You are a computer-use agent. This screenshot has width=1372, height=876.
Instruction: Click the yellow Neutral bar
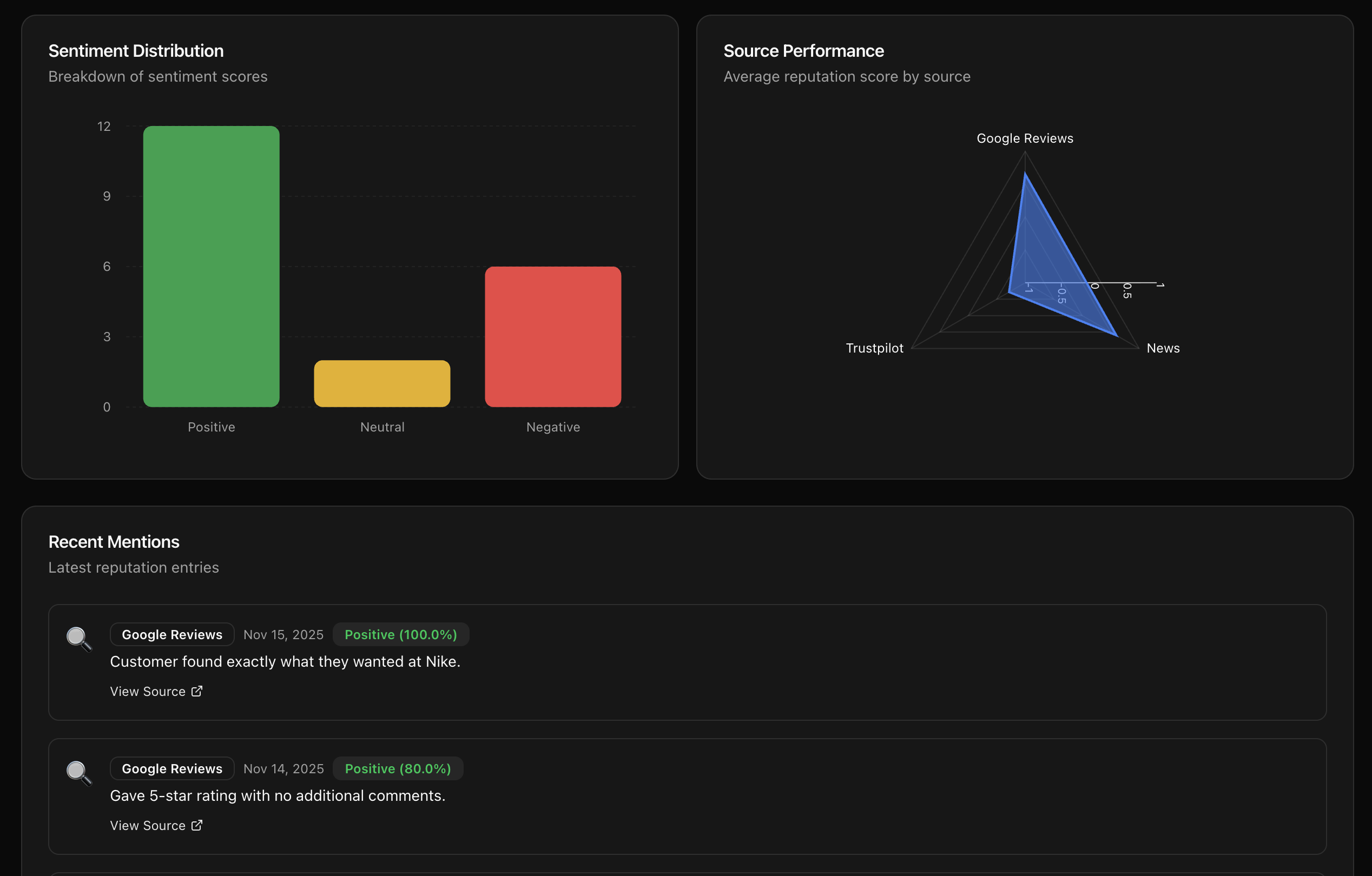[x=382, y=383]
